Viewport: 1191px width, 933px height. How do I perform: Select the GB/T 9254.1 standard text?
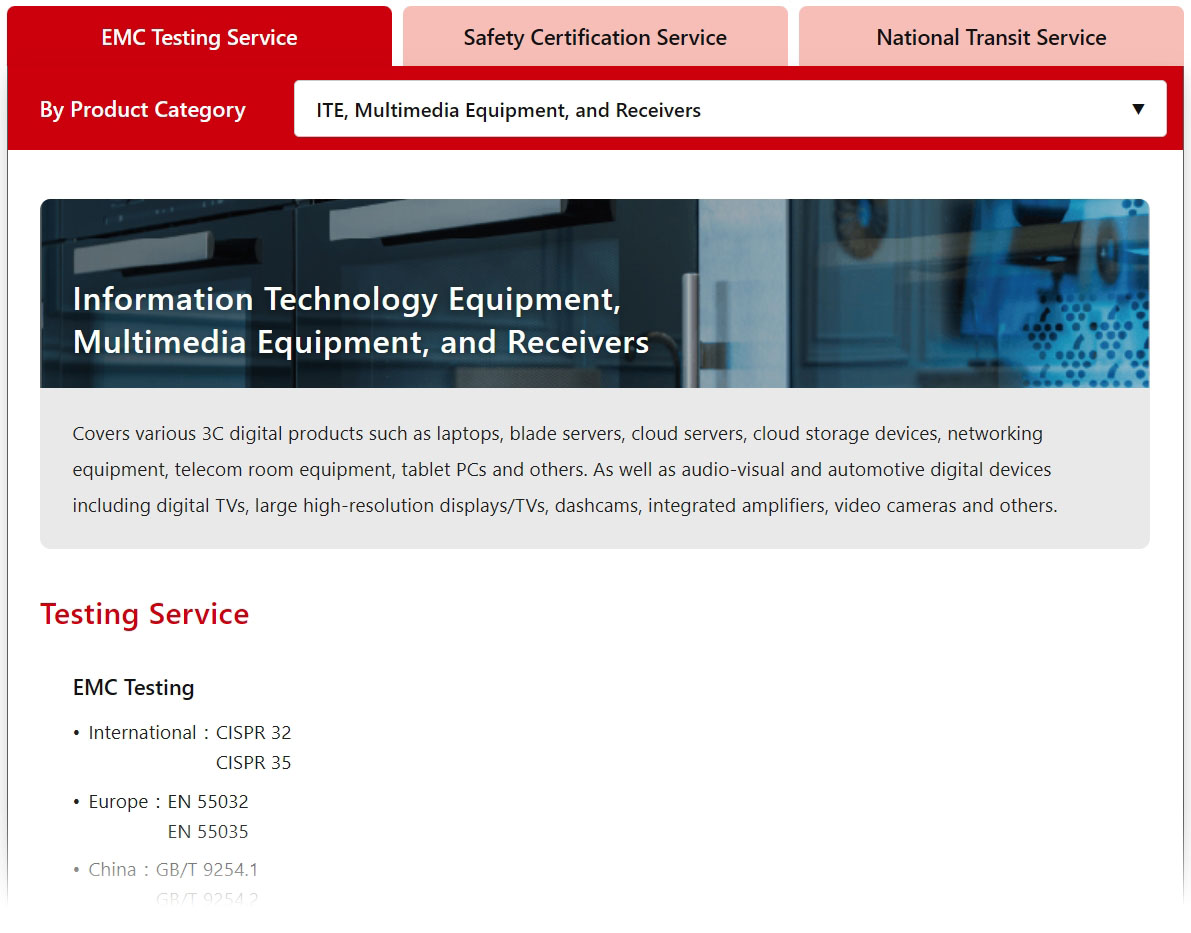(207, 869)
